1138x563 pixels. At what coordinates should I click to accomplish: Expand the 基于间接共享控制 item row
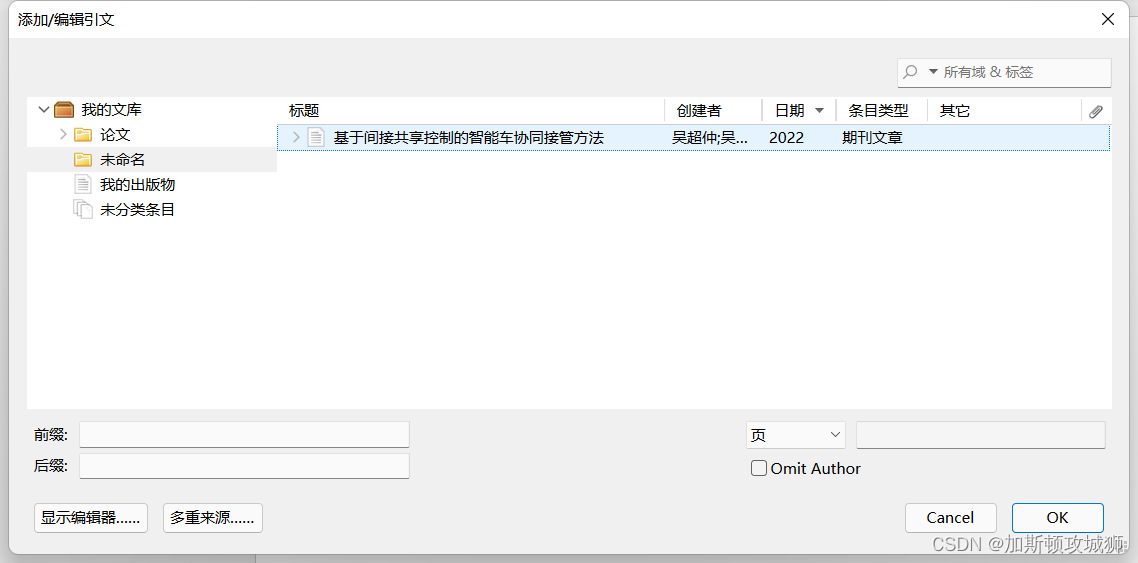coord(295,137)
